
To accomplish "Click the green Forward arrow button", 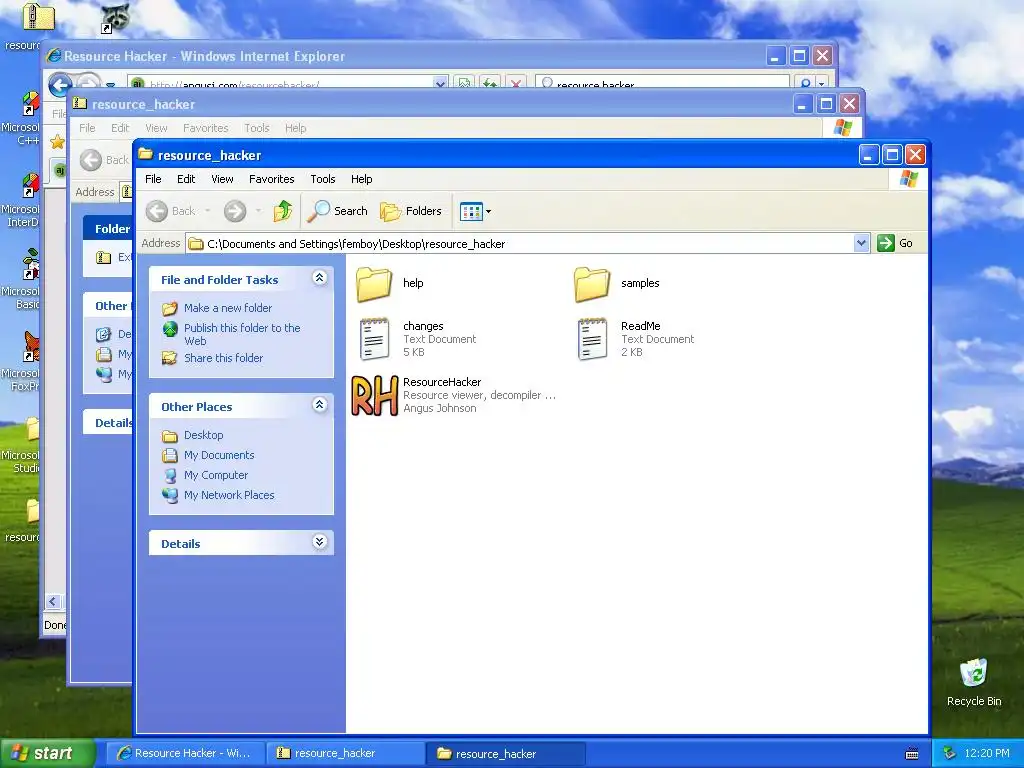I will point(235,211).
